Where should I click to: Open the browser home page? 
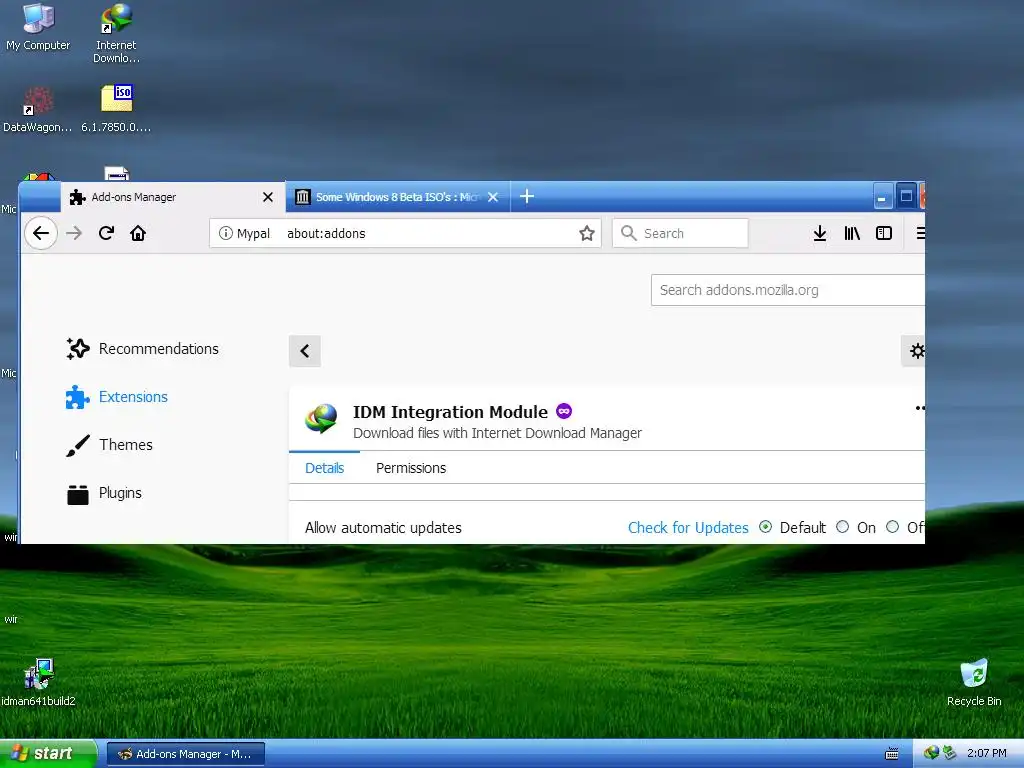tap(138, 233)
